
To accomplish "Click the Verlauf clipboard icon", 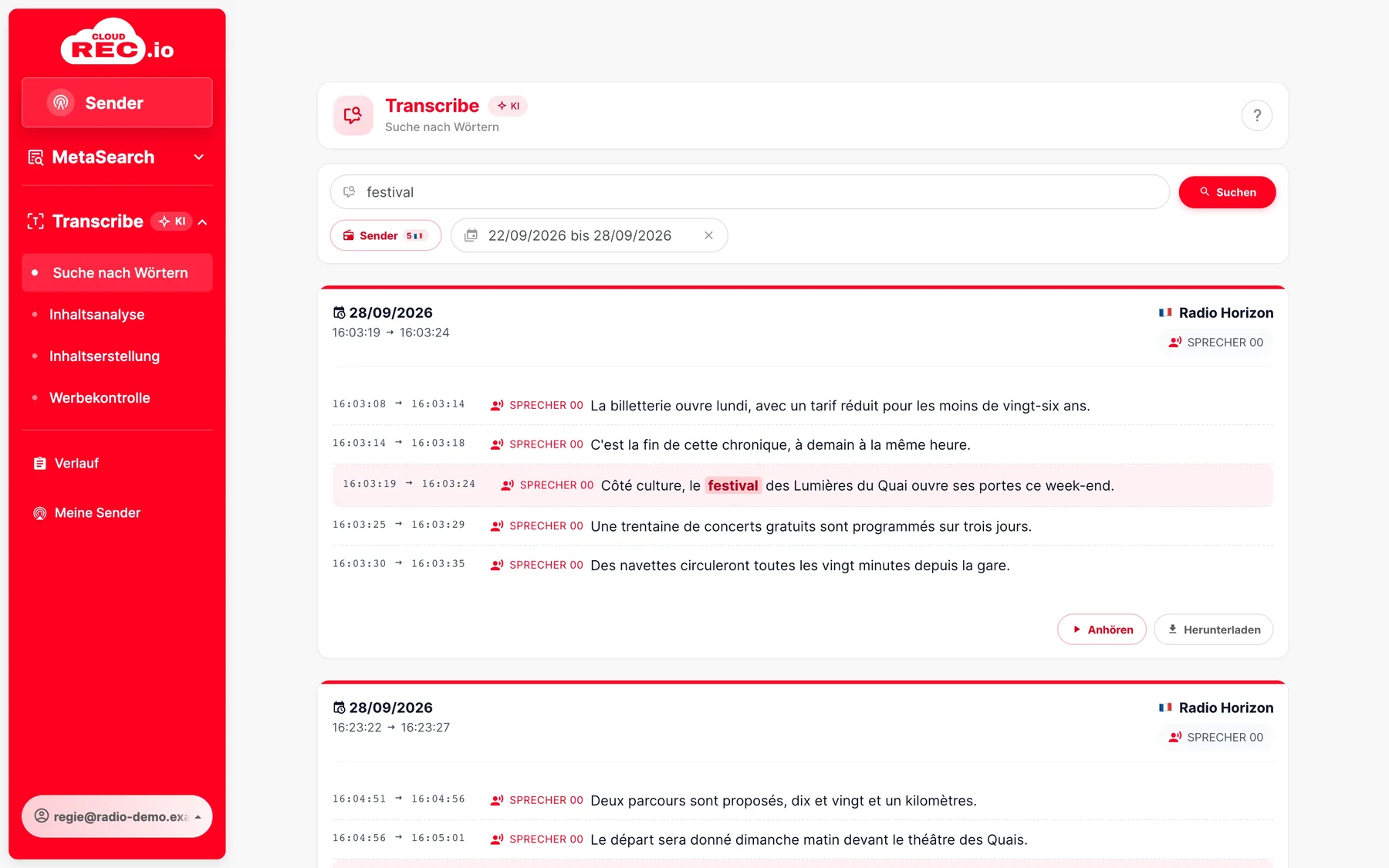I will tap(40, 464).
